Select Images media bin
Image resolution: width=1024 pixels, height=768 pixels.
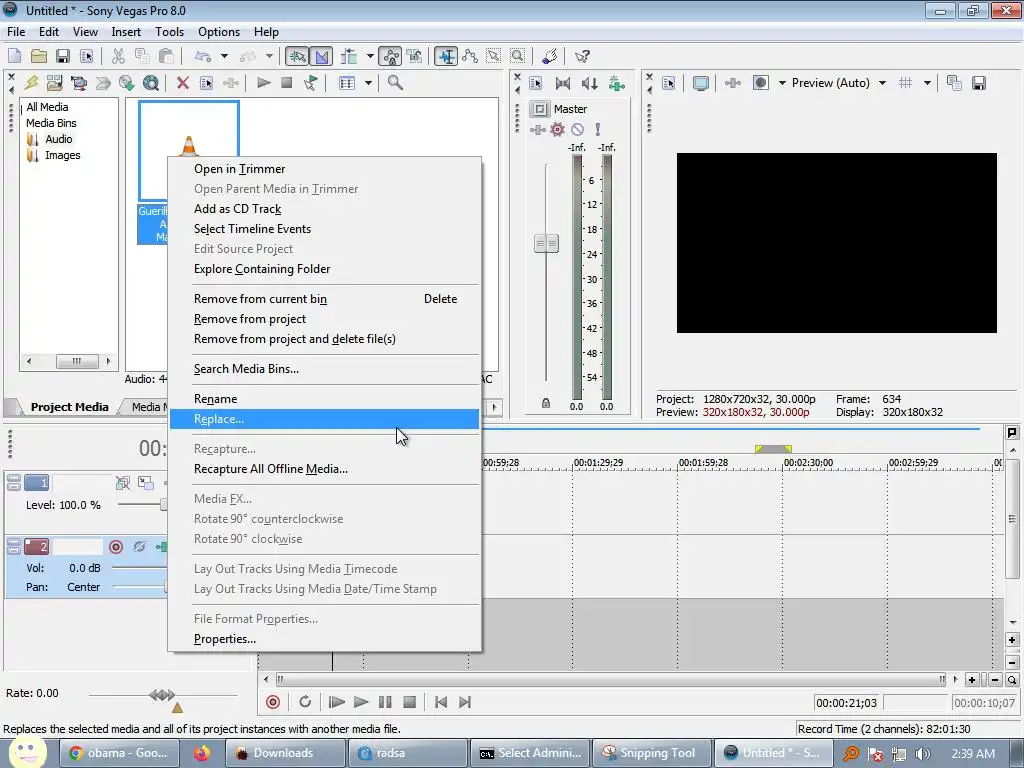pos(63,155)
